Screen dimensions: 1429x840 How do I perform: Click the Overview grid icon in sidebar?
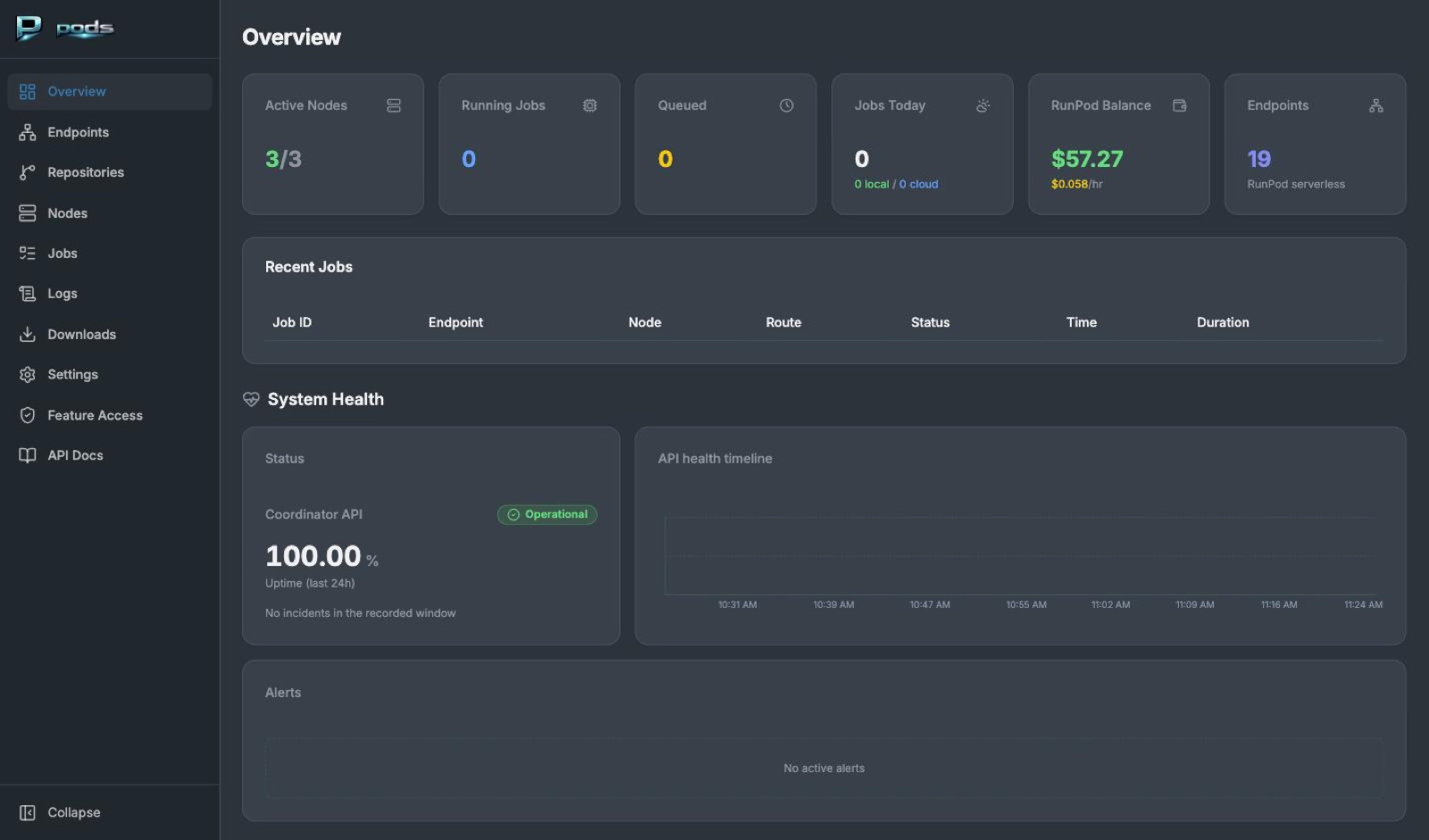pyautogui.click(x=28, y=91)
